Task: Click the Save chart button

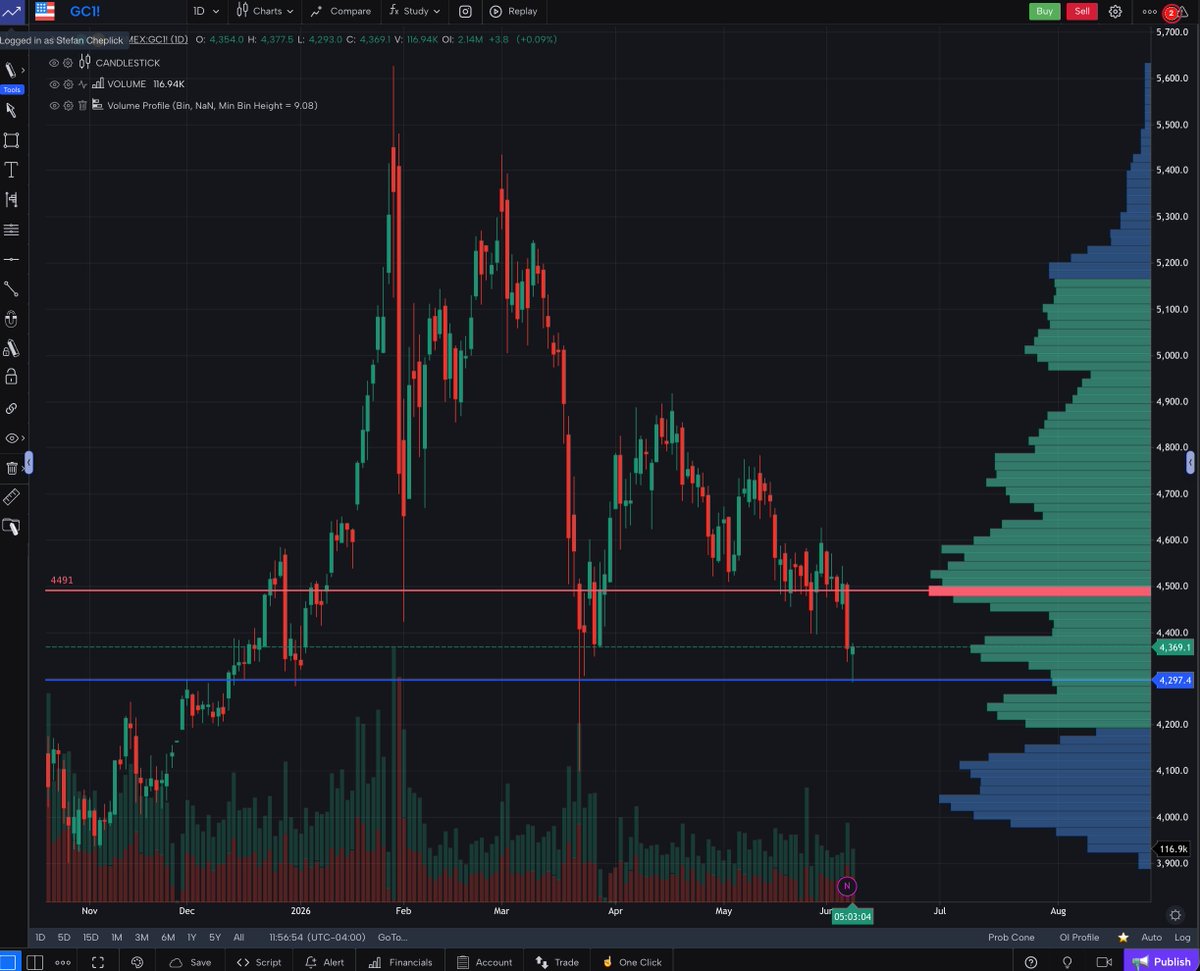Action: click(x=190, y=962)
